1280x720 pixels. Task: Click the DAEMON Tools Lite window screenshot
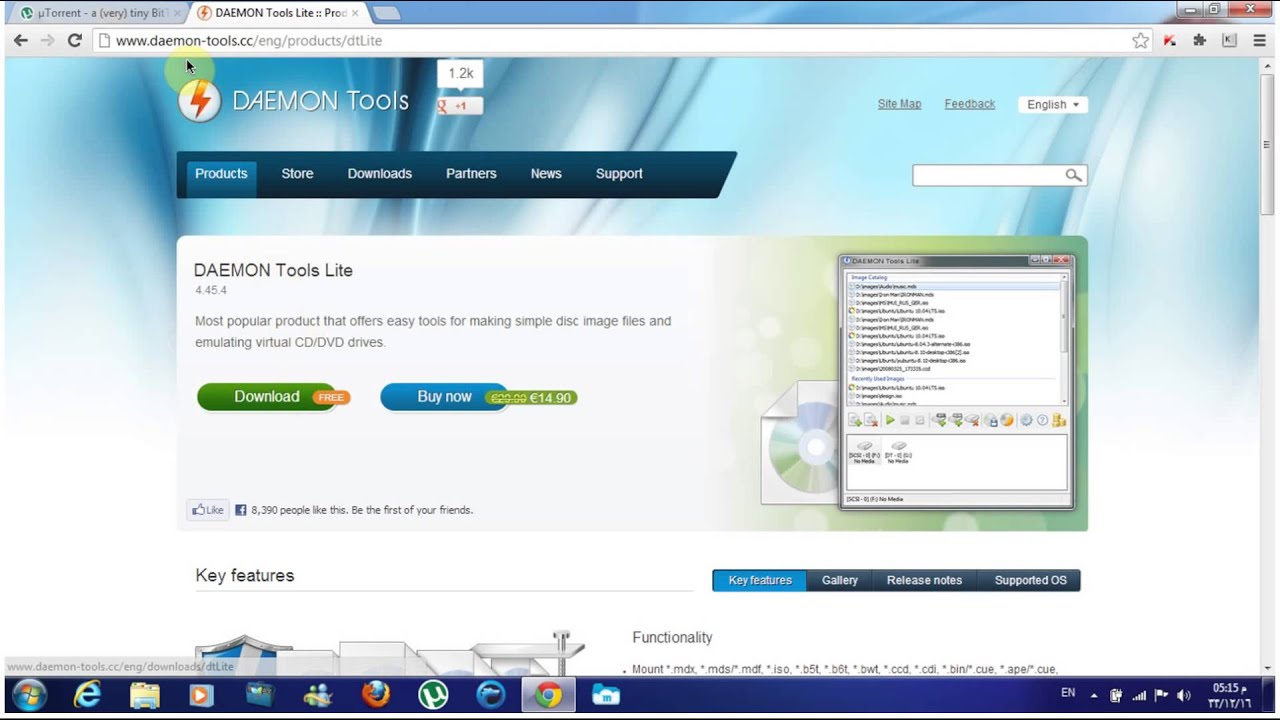click(x=956, y=382)
